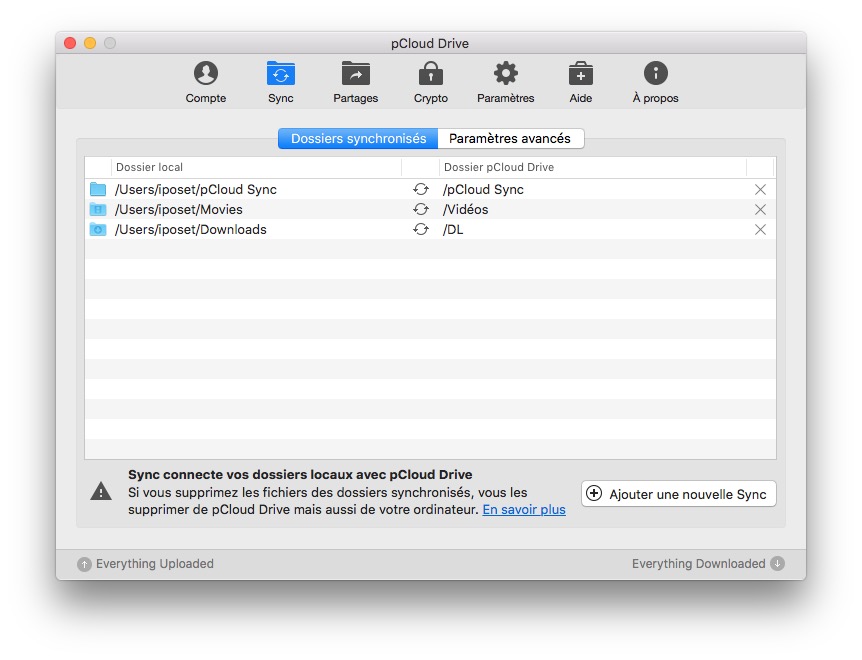The image size is (862, 660).
Task: Select /Users/iposet/Downloads local path
Action: point(191,230)
